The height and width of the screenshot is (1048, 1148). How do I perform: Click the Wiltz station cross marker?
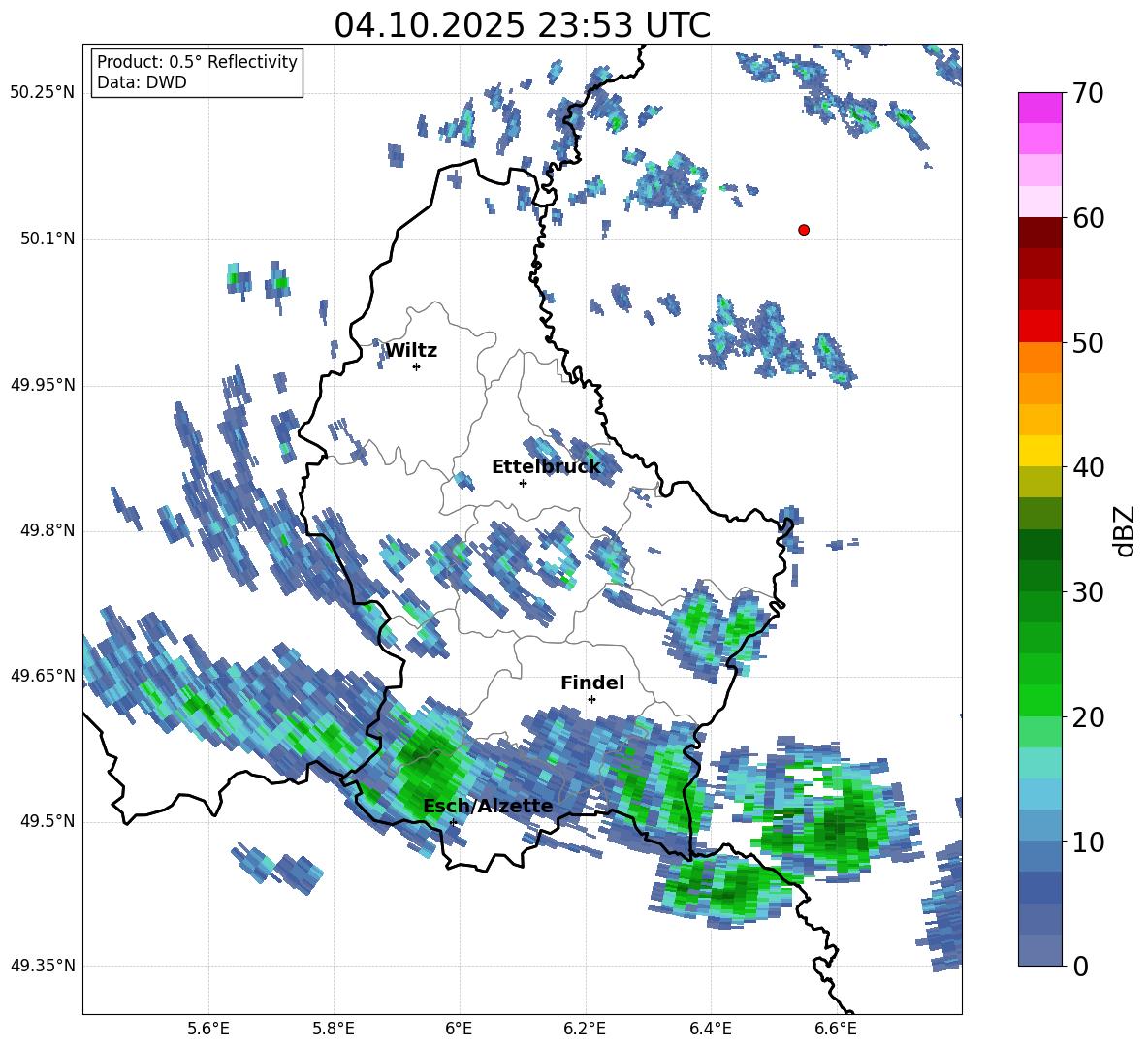point(417,367)
